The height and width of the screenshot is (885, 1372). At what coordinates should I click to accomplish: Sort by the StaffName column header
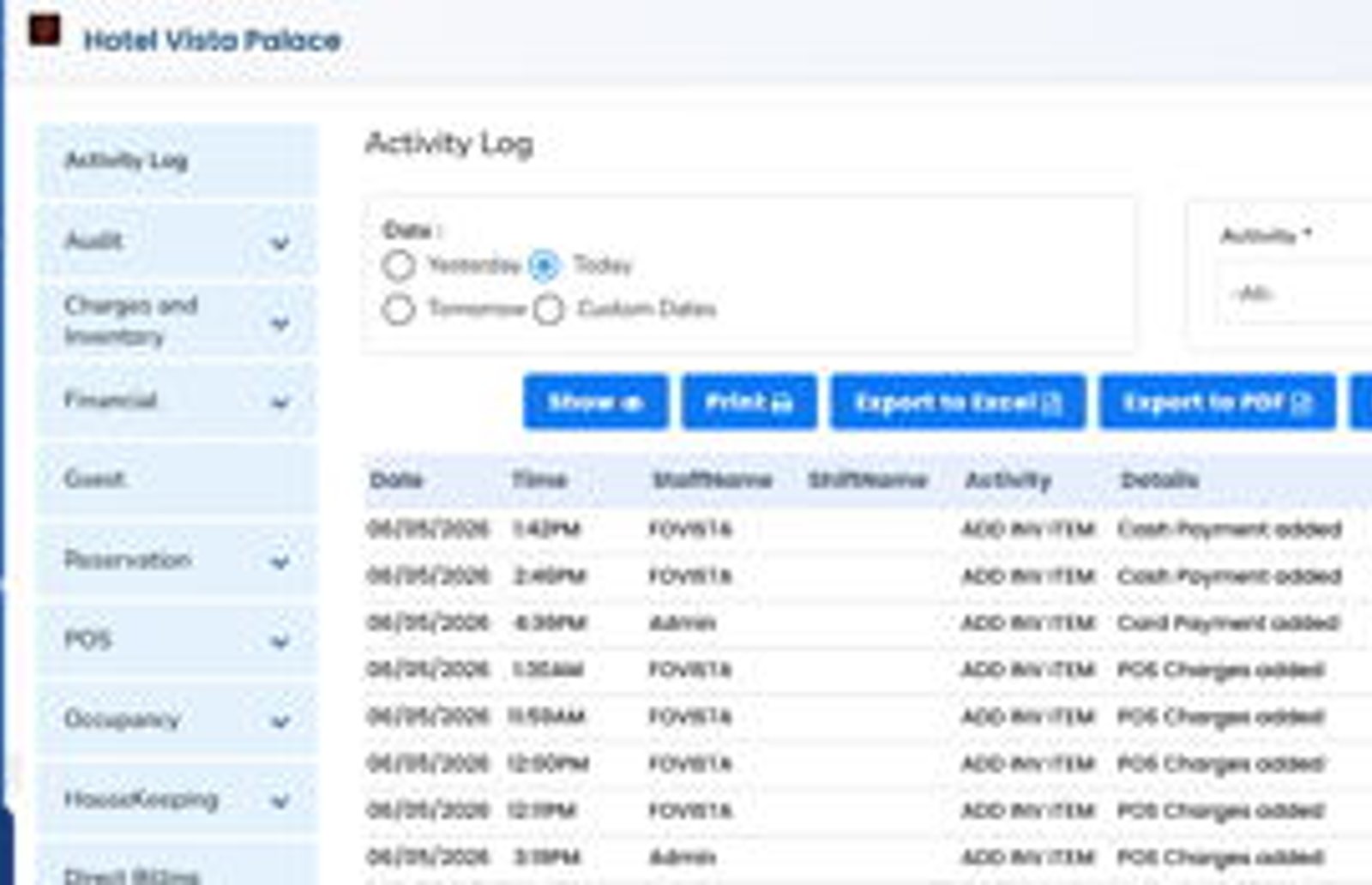712,480
